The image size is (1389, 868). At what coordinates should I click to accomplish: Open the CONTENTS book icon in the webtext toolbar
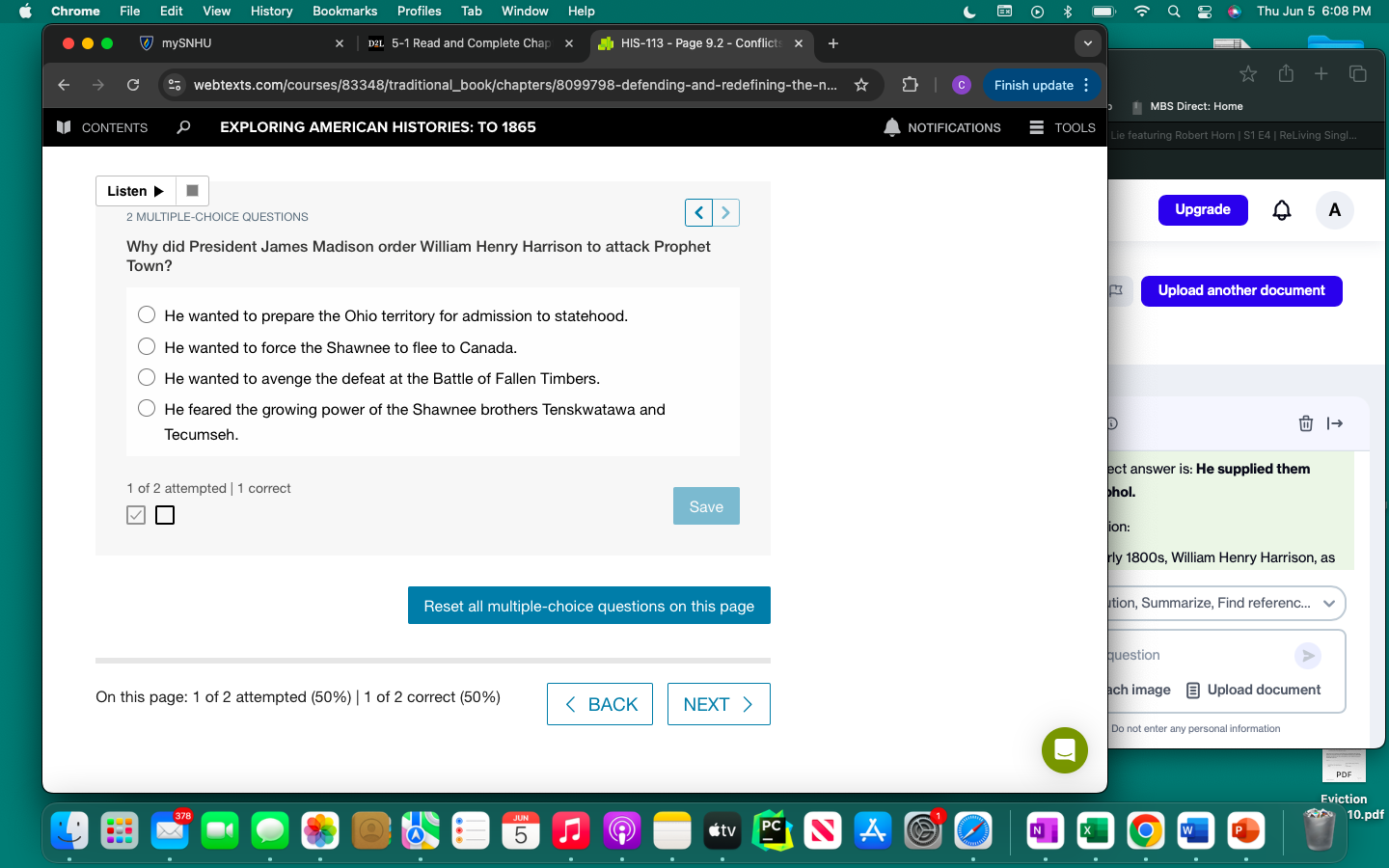tap(63, 127)
